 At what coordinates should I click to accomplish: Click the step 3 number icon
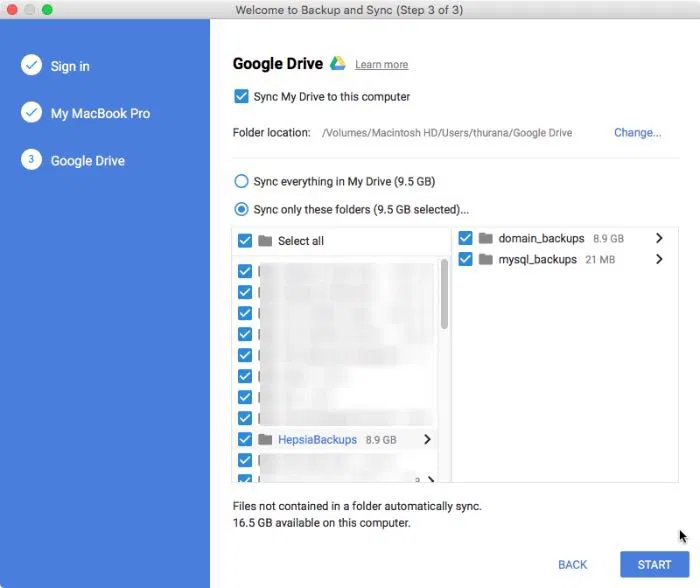[x=31, y=160]
